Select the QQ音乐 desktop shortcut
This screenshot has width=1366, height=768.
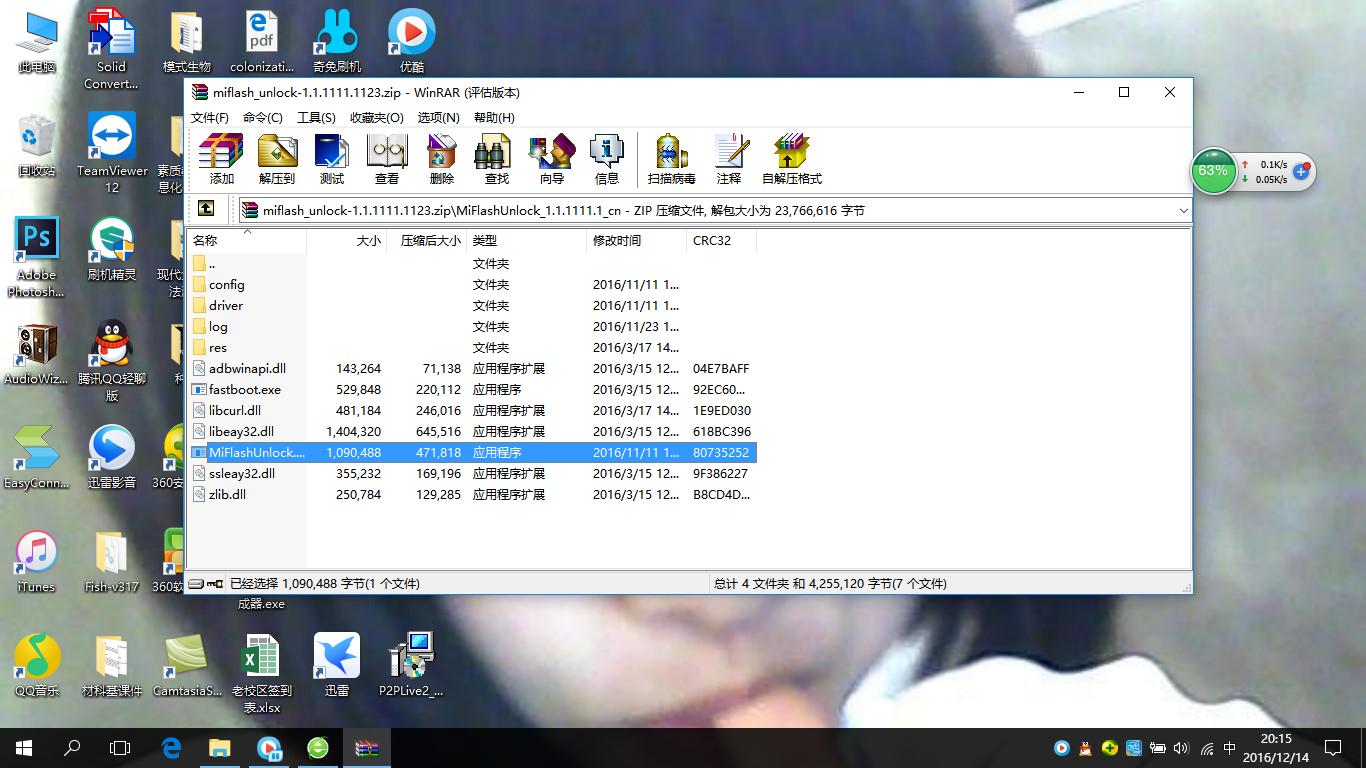coord(37,666)
